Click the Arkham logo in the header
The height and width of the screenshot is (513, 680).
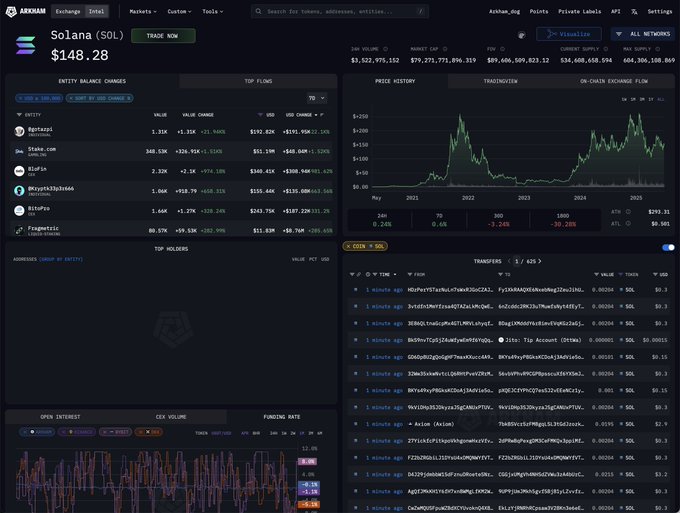coord(26,11)
